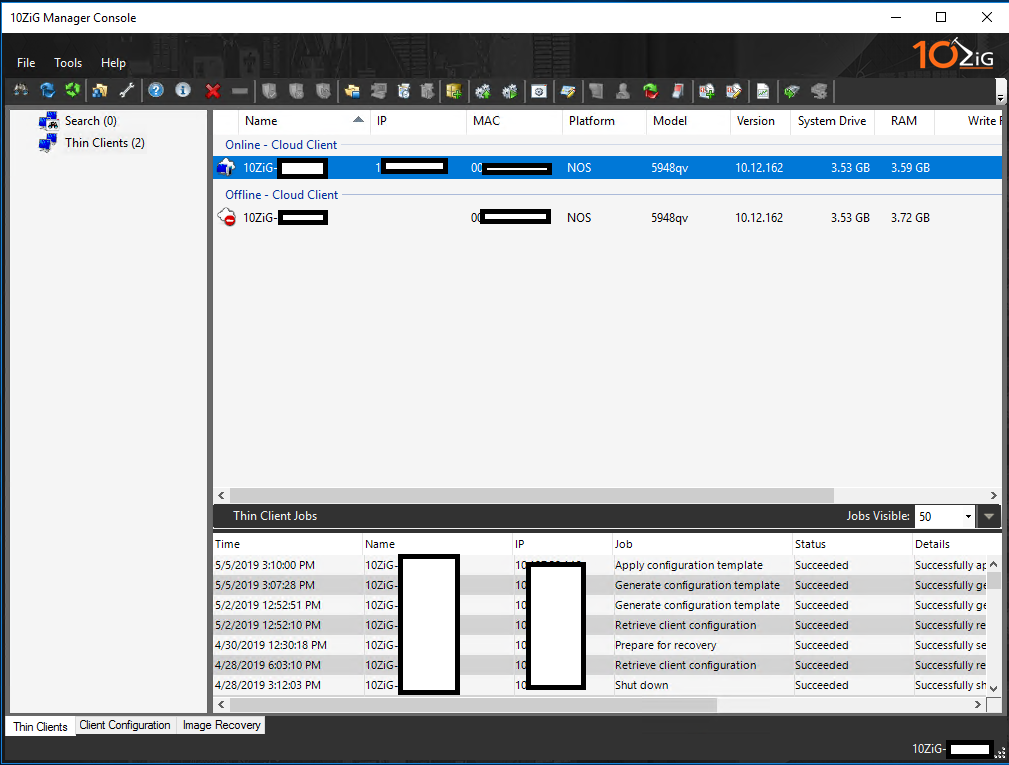Click the client list scroll left arrow
The width and height of the screenshot is (1009, 765).
[x=221, y=495]
